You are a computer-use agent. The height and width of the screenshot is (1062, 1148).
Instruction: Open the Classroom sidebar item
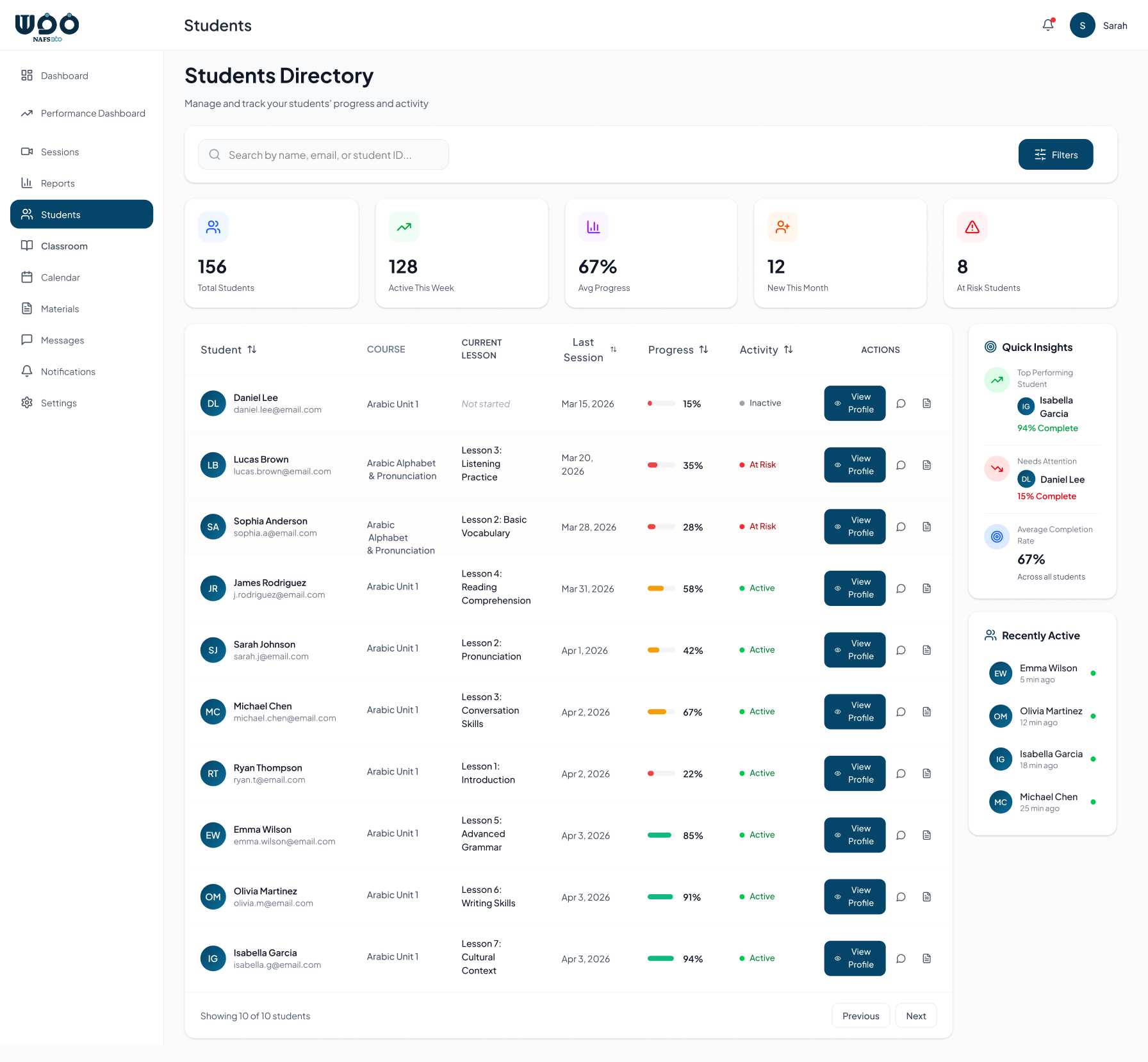point(64,246)
